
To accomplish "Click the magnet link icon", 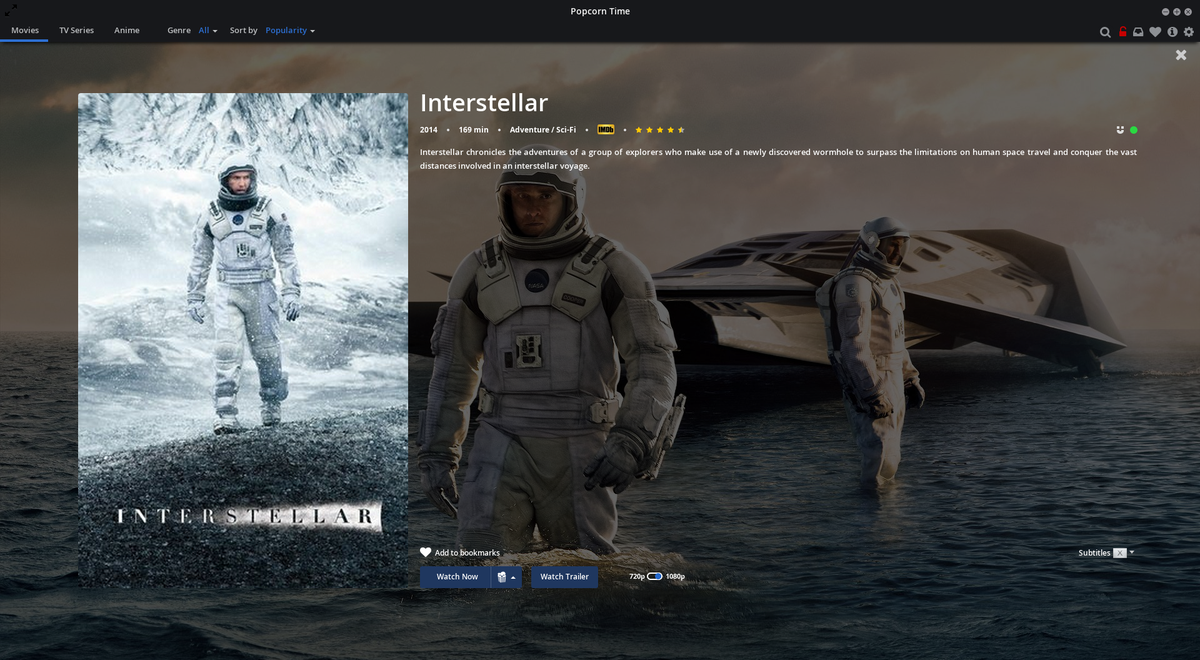I will click(1120, 130).
